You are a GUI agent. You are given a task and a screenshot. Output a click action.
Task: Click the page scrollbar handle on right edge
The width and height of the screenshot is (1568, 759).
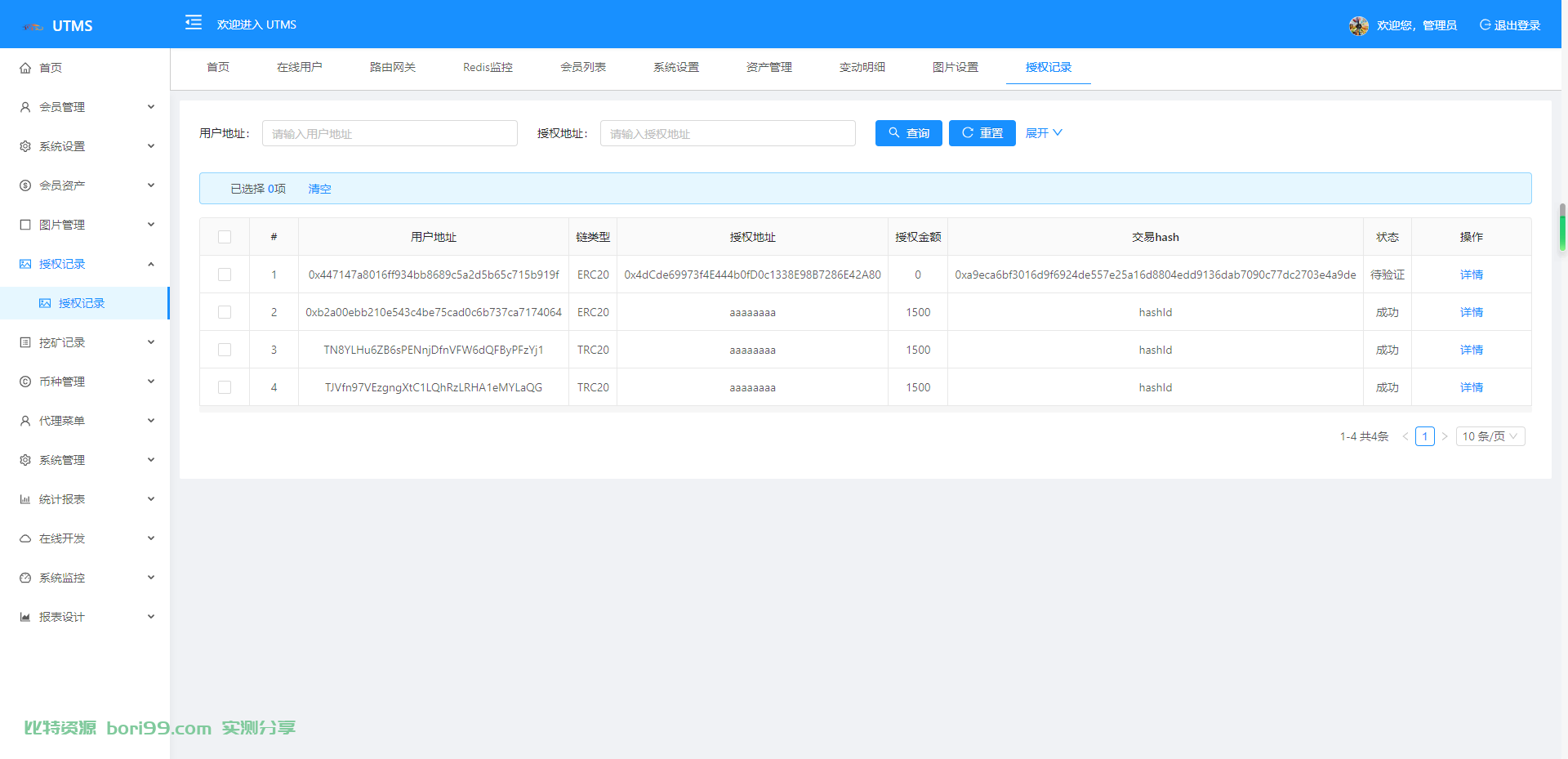tap(1562, 227)
